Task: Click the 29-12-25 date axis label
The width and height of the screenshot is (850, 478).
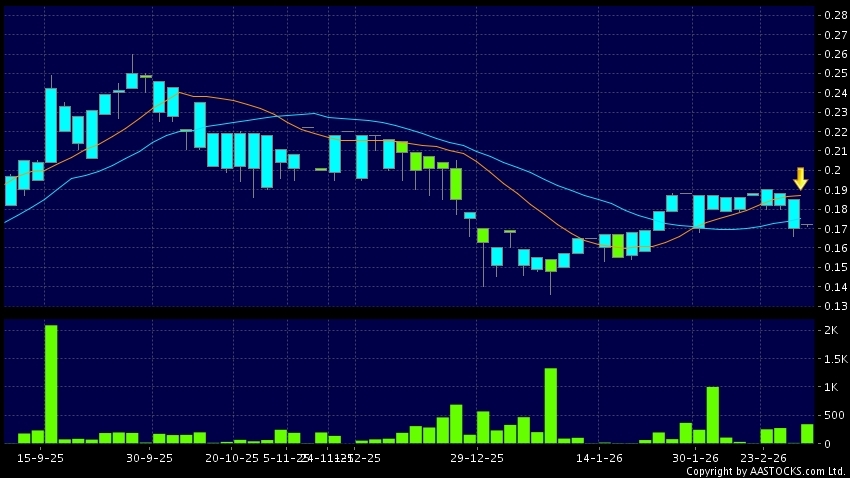Action: (476, 458)
